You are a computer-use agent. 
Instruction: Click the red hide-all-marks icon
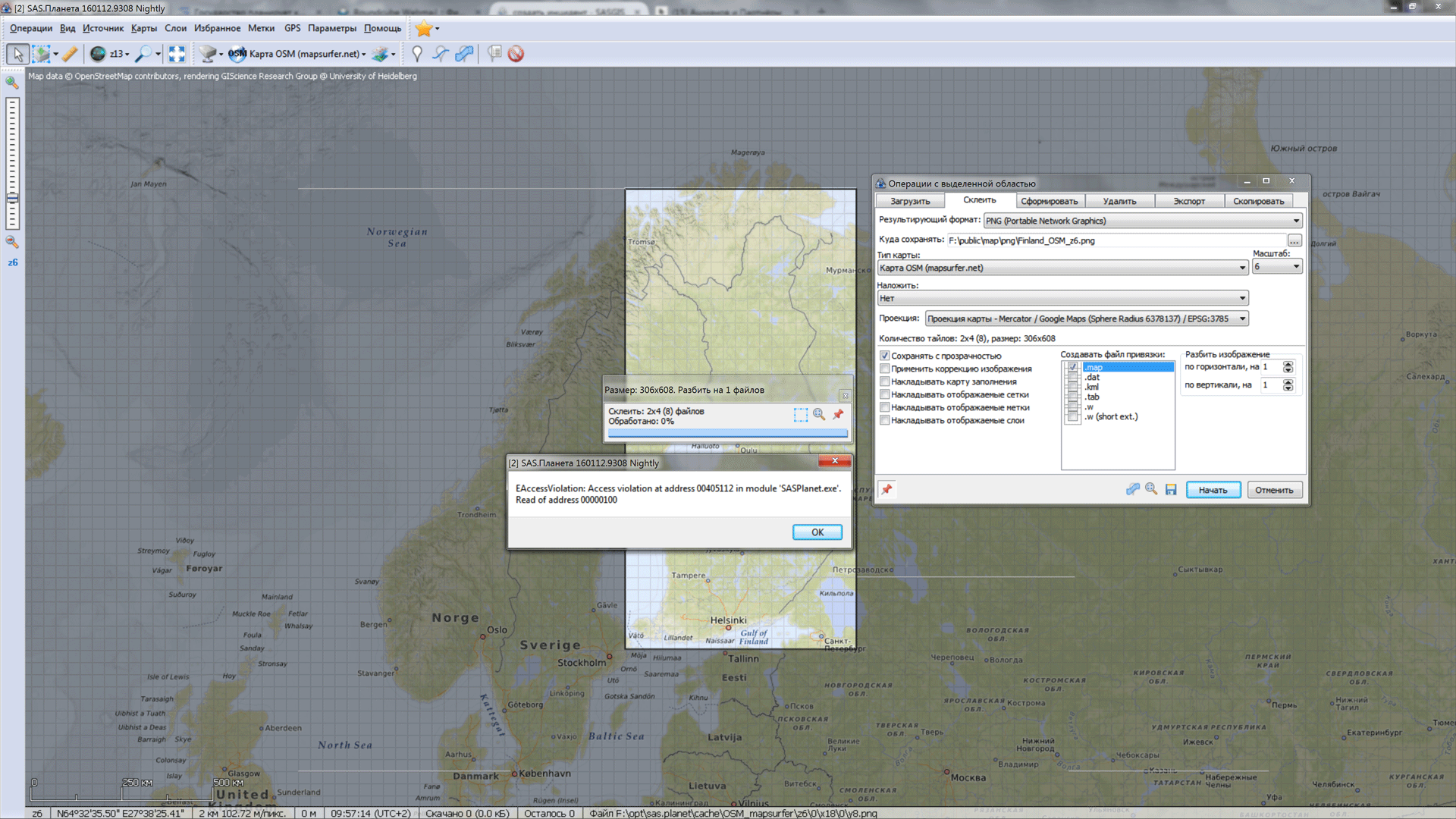(x=516, y=54)
